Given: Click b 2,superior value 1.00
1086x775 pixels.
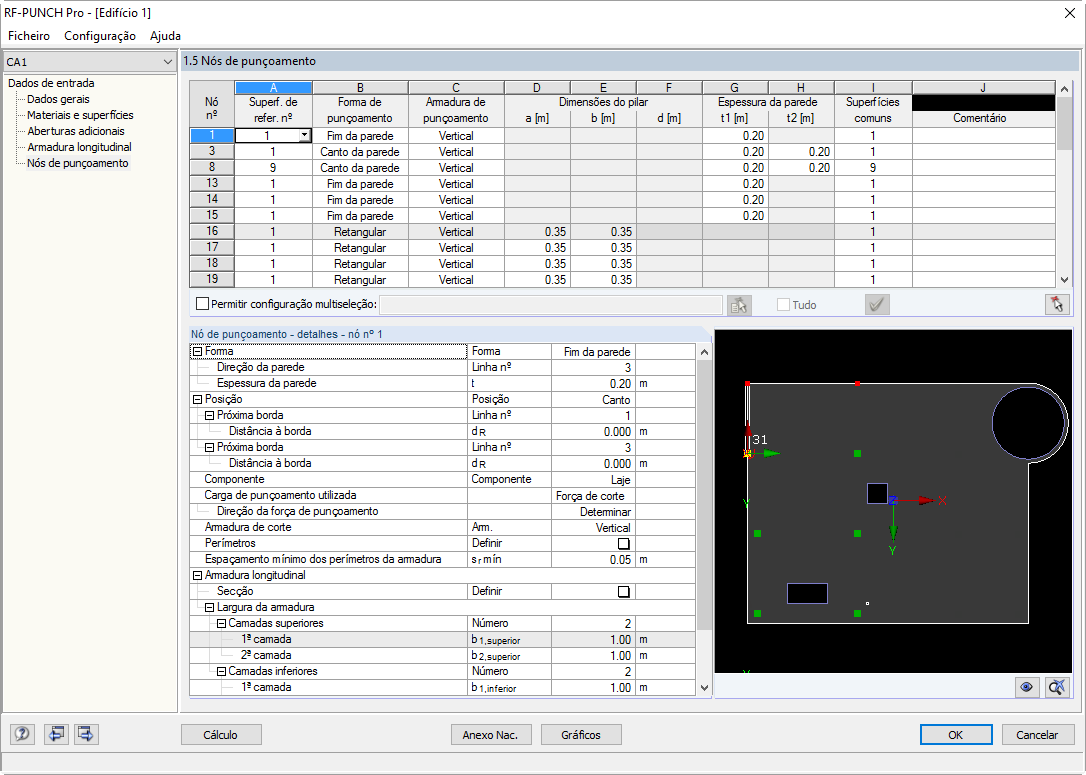Looking at the screenshot, I should point(593,656).
